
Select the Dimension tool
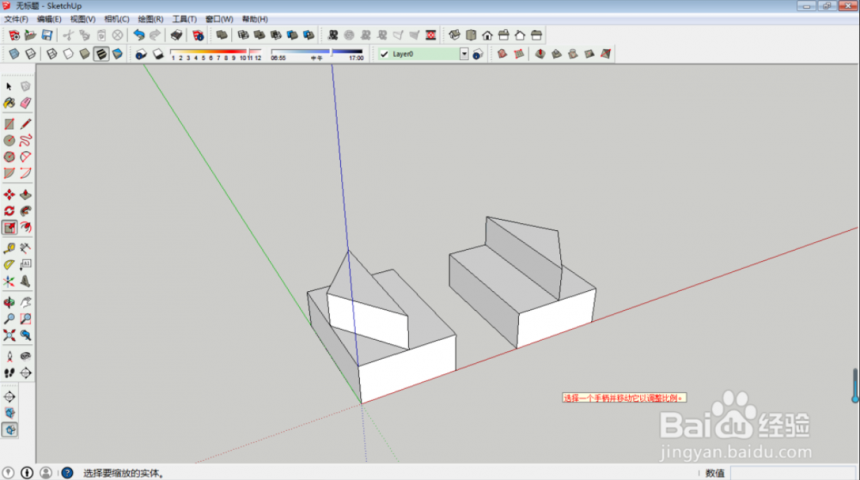pos(25,249)
